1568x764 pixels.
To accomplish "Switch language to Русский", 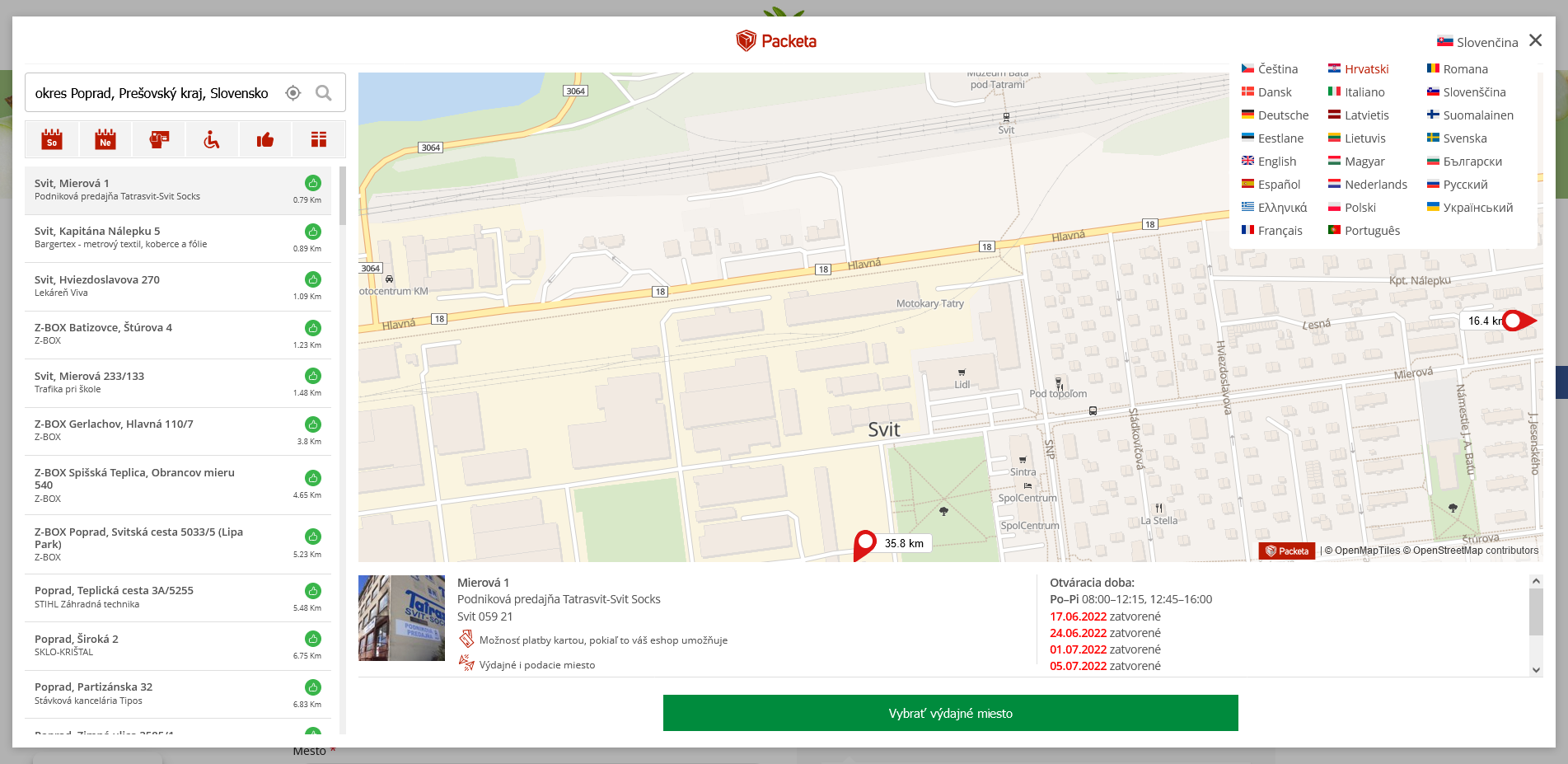I will pos(1457,185).
